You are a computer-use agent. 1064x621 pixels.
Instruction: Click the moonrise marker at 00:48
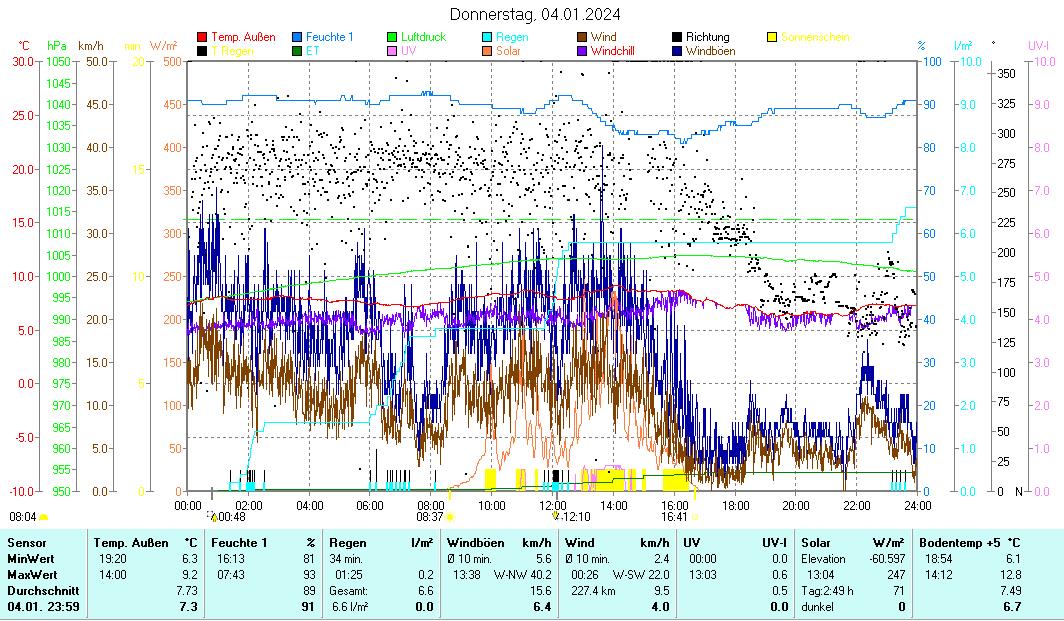[x=213, y=516]
